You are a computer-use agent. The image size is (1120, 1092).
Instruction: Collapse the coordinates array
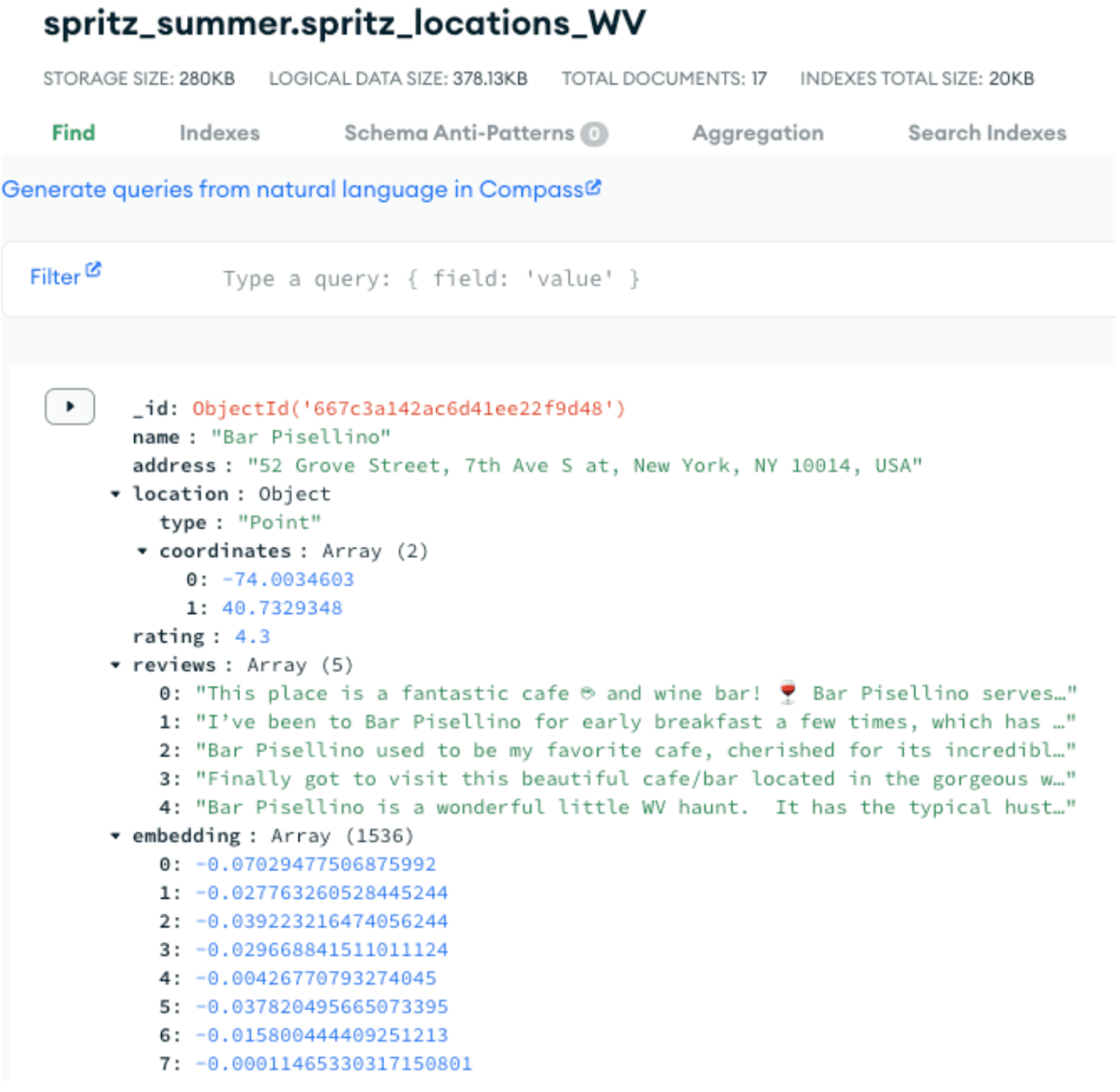[142, 551]
